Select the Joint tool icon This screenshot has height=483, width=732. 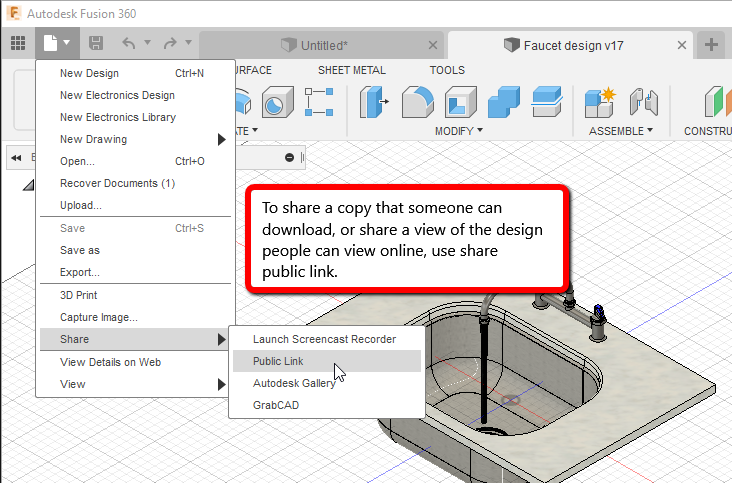click(x=643, y=102)
